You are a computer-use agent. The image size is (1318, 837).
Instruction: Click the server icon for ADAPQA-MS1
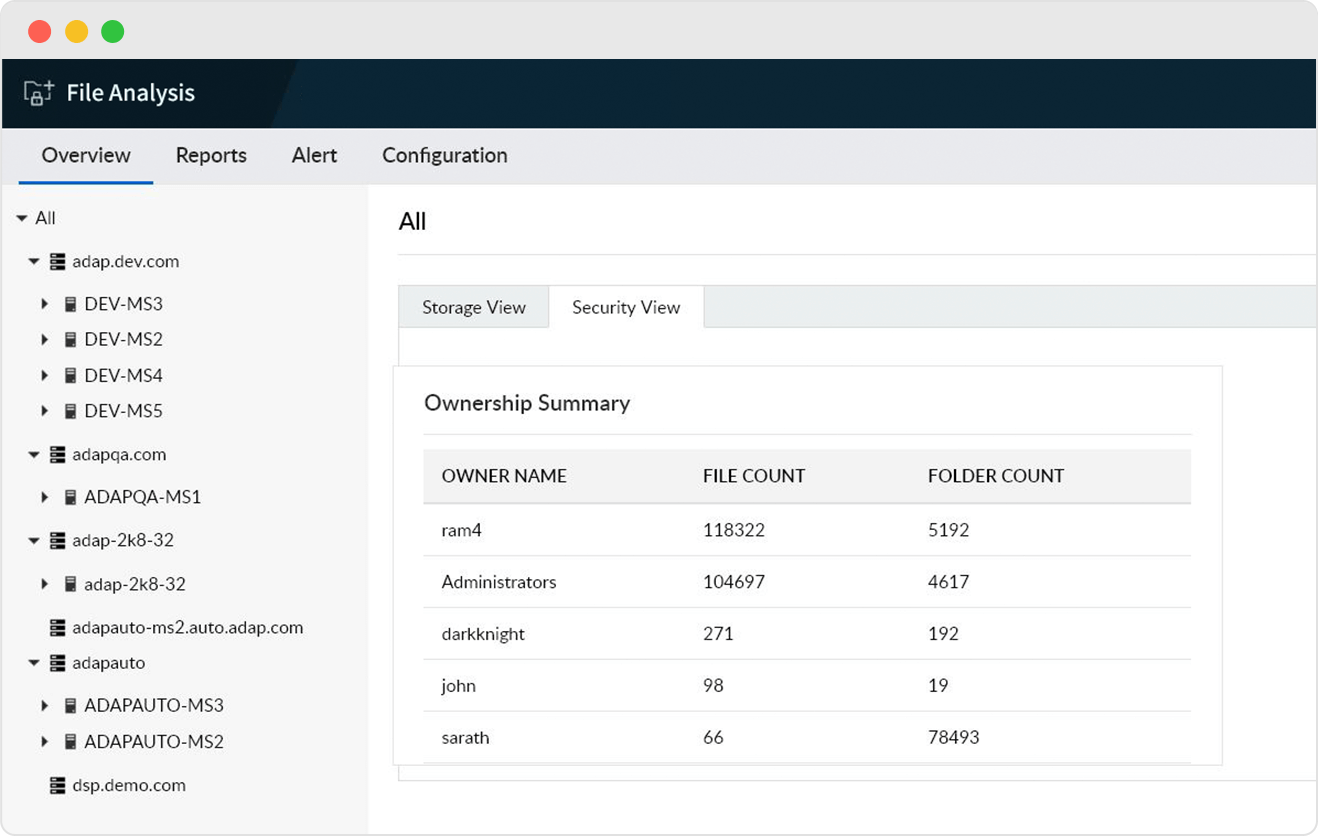click(70, 496)
